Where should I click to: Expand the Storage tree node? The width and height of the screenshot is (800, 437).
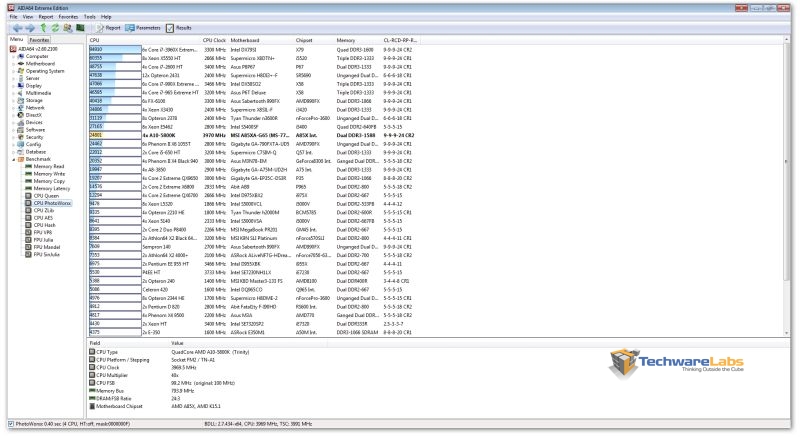click(14, 100)
